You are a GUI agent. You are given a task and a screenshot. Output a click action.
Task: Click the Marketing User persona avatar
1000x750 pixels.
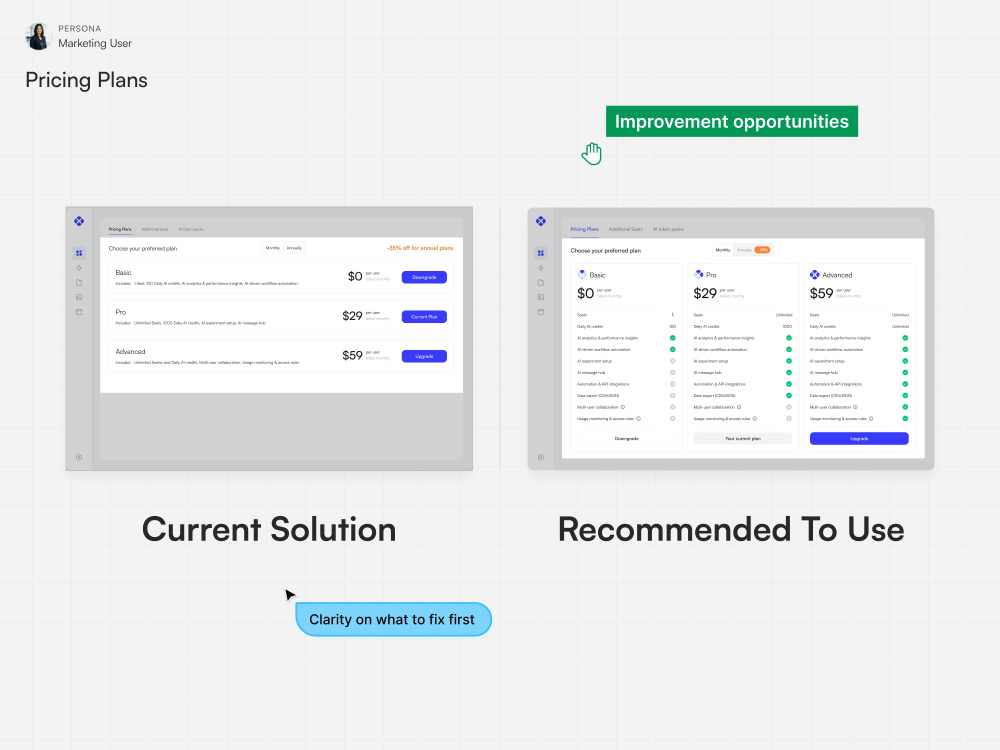[x=38, y=36]
